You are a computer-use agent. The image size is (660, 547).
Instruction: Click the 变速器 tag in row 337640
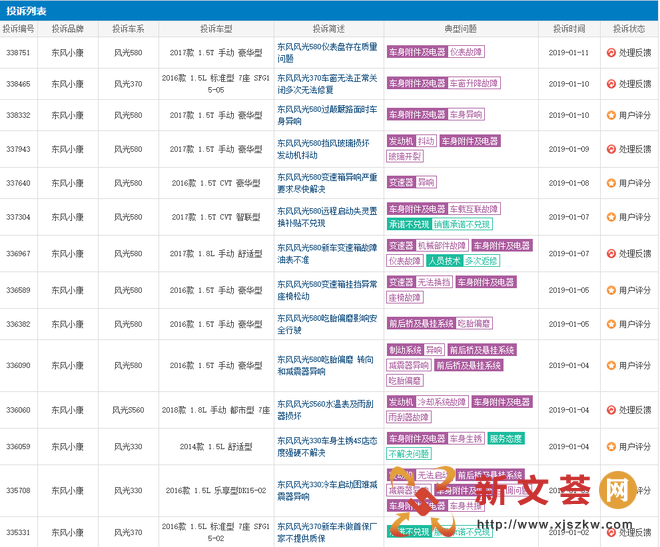tap(401, 182)
